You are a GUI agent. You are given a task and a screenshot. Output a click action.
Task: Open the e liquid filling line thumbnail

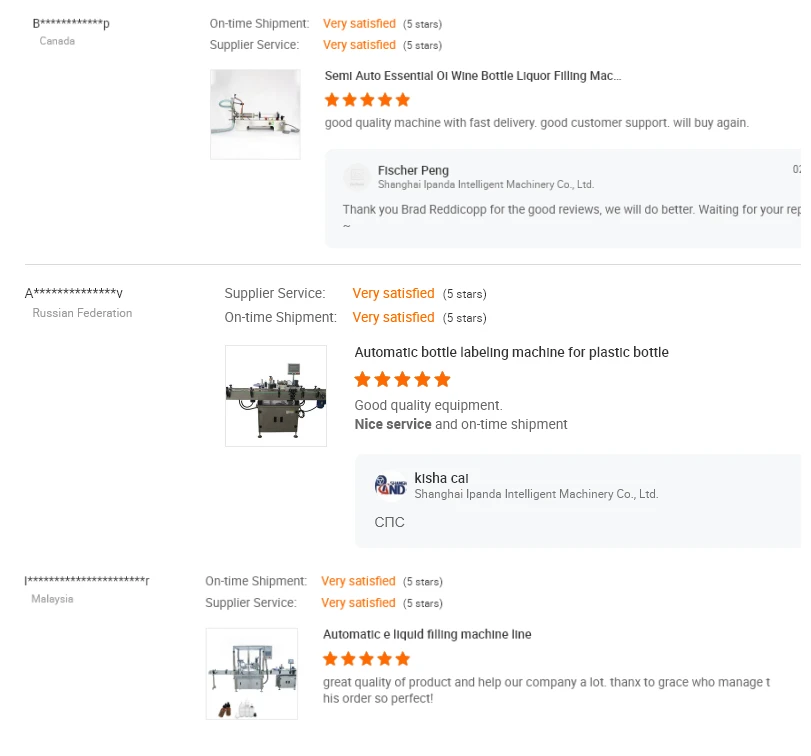(x=251, y=673)
